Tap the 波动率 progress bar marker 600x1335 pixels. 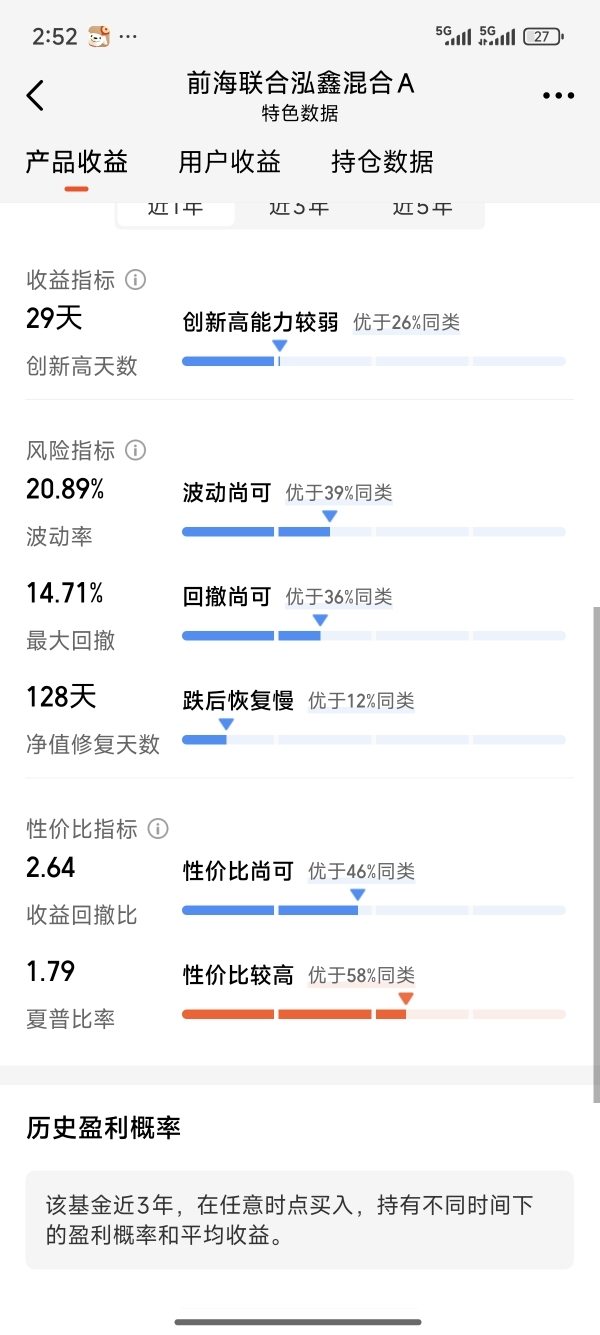click(329, 517)
